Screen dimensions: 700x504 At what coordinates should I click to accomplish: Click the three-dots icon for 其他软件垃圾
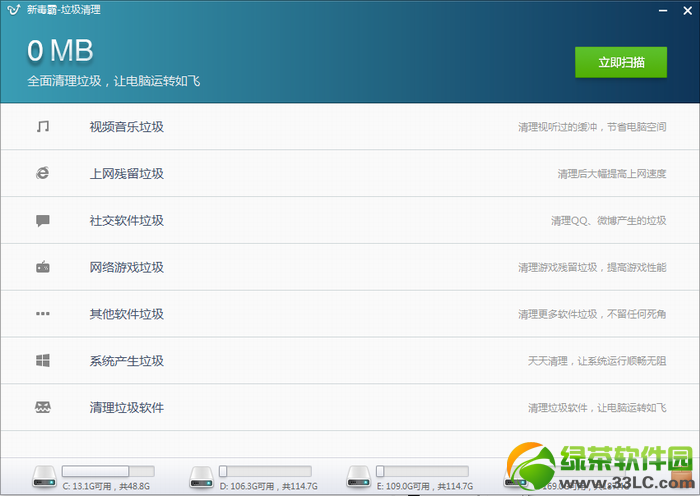(43, 313)
